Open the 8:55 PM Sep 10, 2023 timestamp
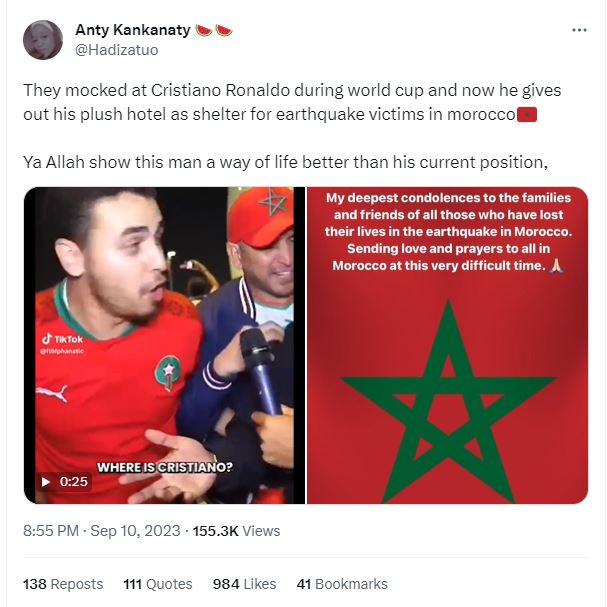Screen dimensions: 607x607 pyautogui.click(x=101, y=531)
